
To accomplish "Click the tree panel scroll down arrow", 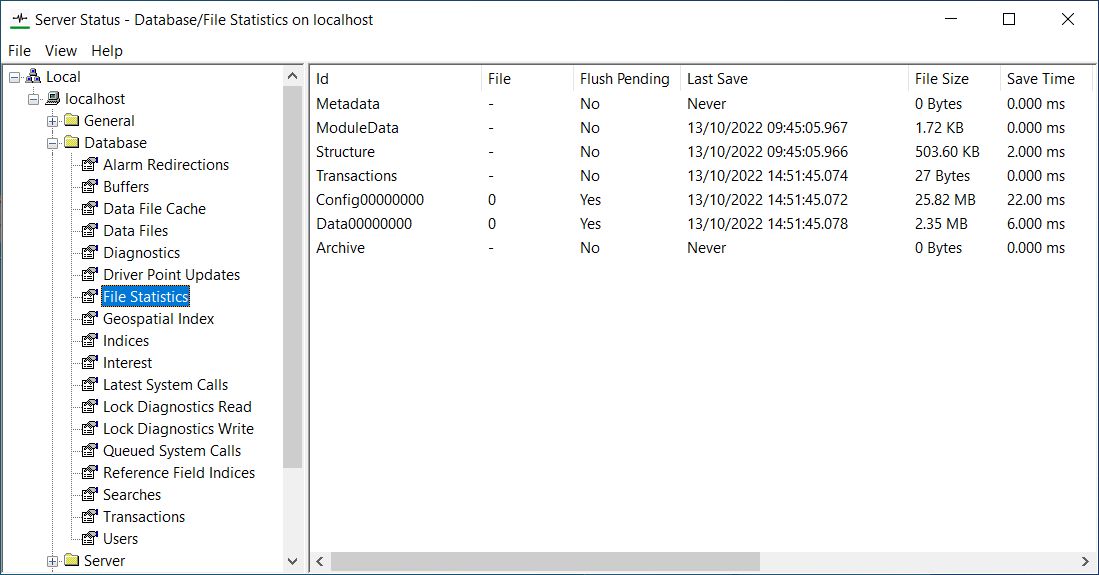I will (x=292, y=562).
